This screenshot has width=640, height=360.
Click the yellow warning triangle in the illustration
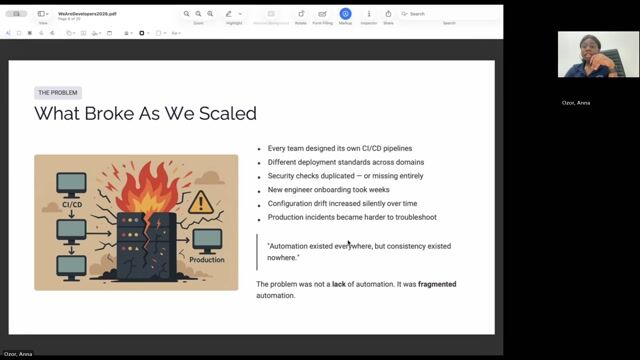201,202
